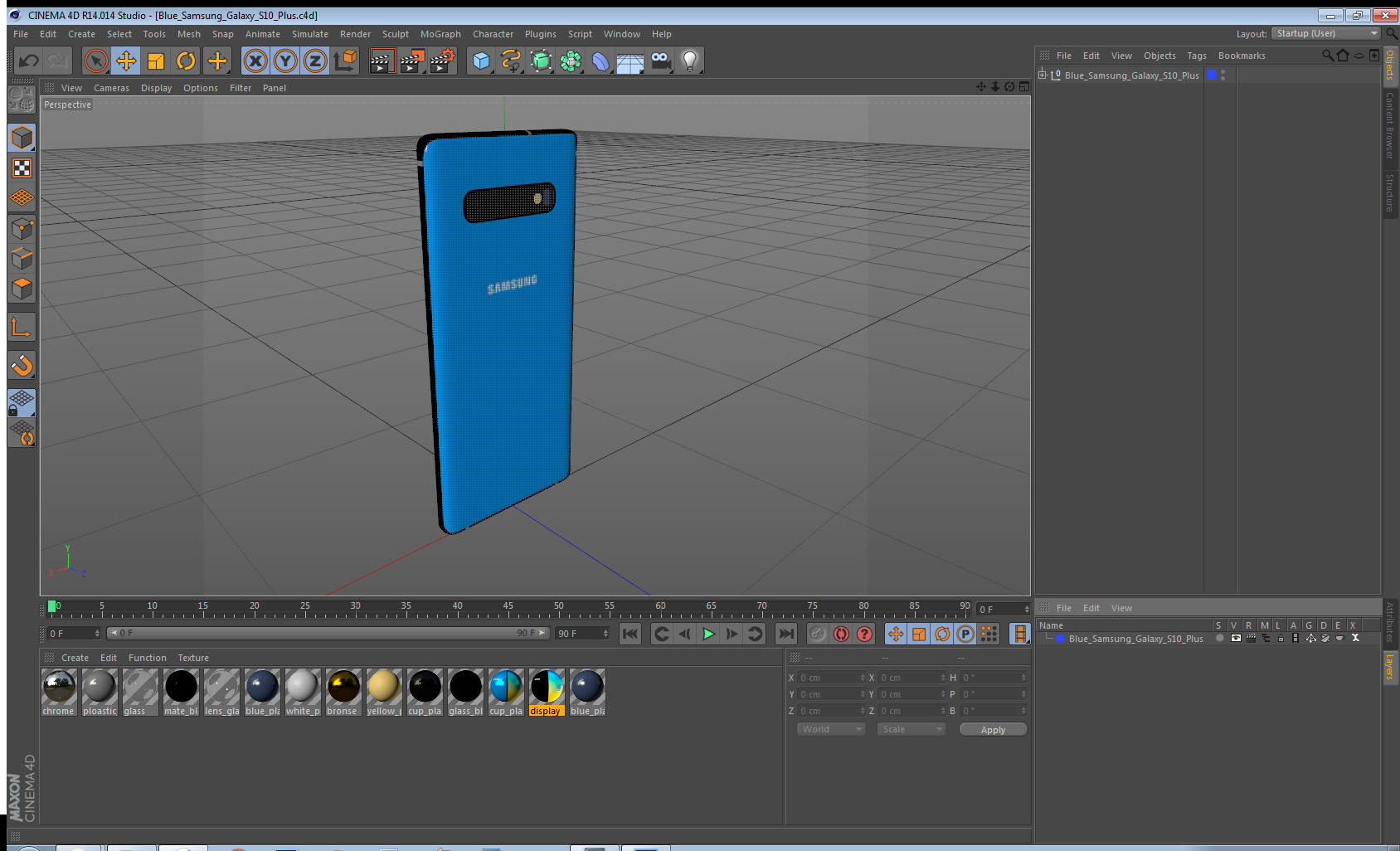Select the display material swatch
Image resolution: width=1400 pixels, height=851 pixels.
pyautogui.click(x=547, y=692)
